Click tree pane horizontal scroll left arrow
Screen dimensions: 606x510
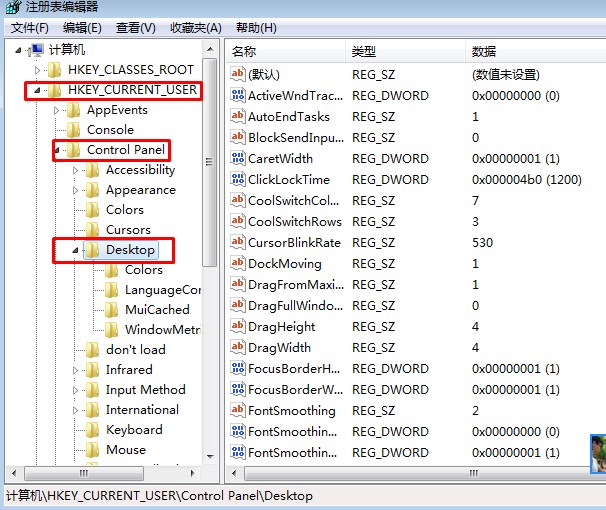[14, 473]
